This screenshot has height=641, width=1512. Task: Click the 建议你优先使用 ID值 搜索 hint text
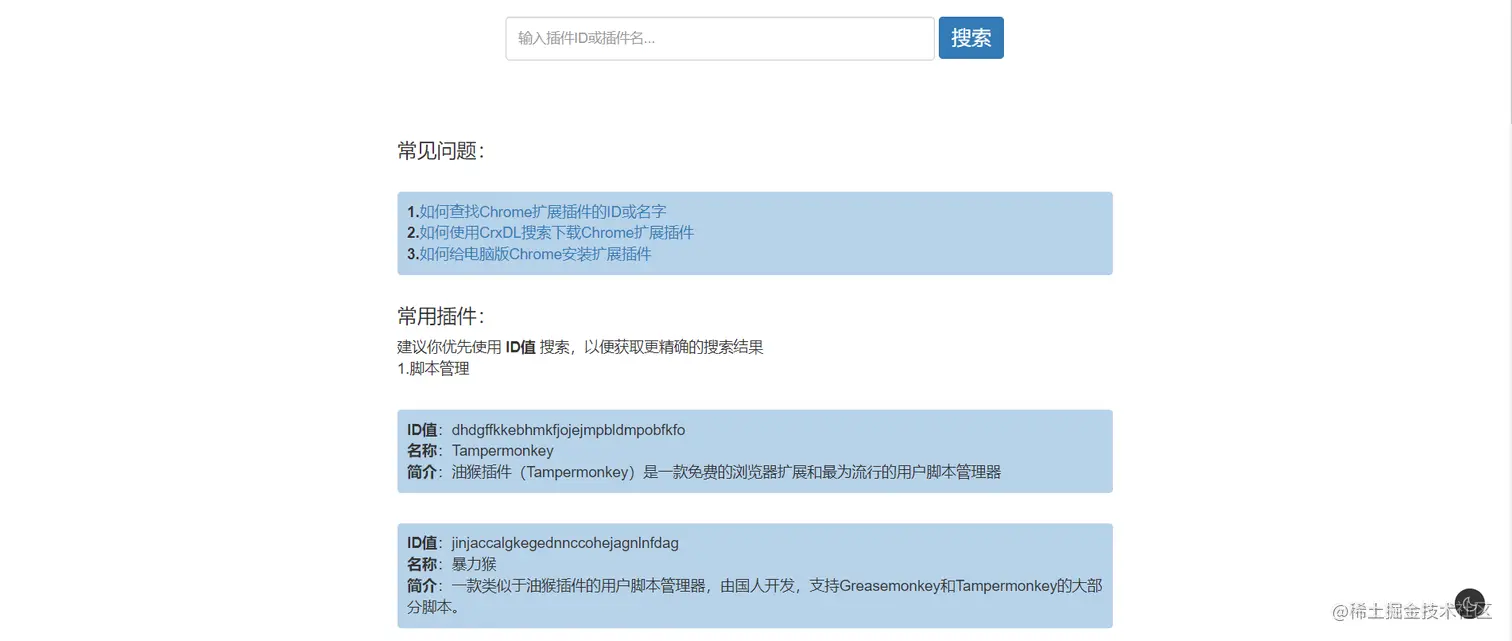point(580,347)
